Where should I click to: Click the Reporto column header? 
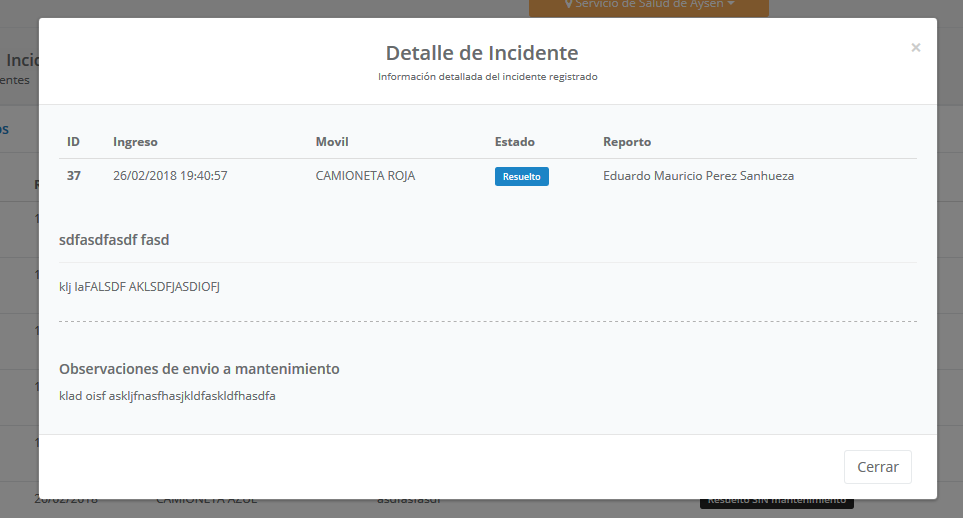pyautogui.click(x=627, y=142)
